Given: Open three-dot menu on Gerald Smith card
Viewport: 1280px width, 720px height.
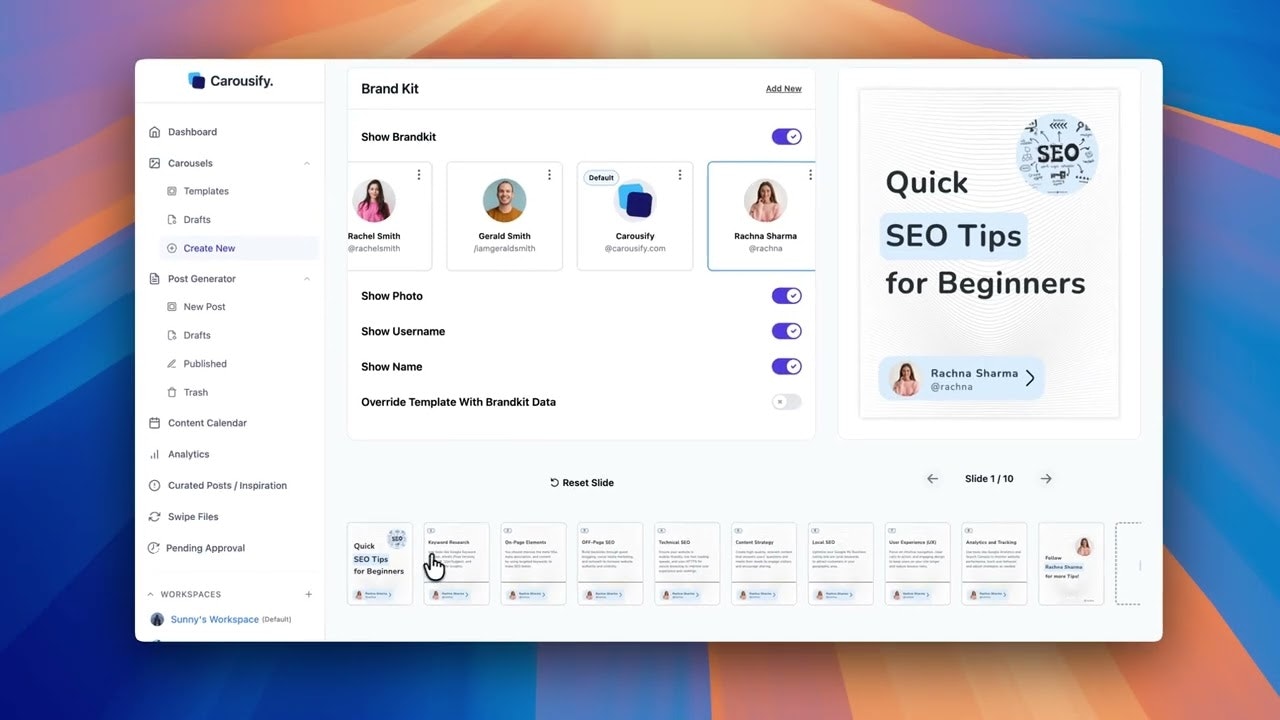Looking at the screenshot, I should pyautogui.click(x=549, y=175).
